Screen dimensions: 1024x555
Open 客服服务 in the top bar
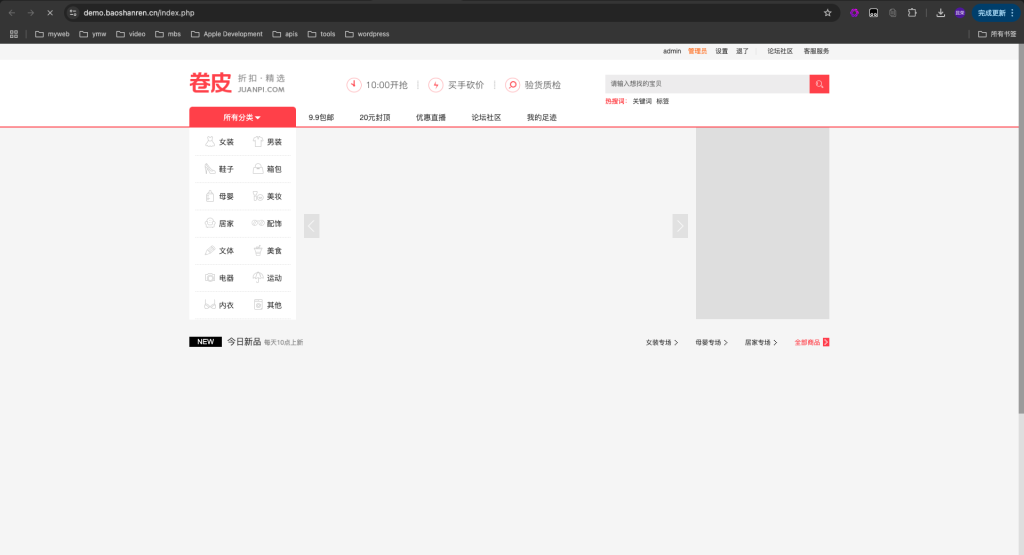pos(816,51)
